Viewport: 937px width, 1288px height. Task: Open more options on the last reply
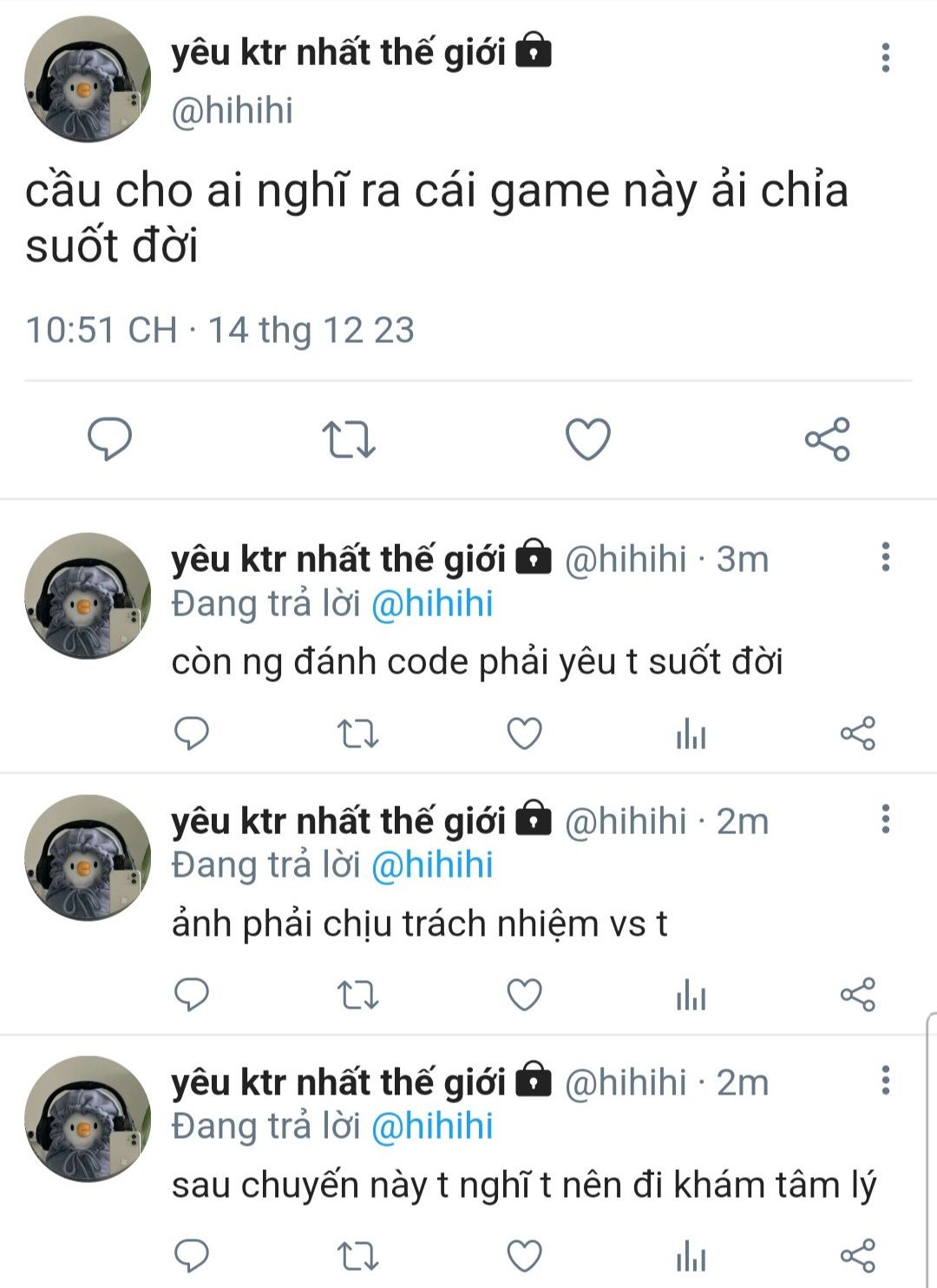[x=886, y=1080]
